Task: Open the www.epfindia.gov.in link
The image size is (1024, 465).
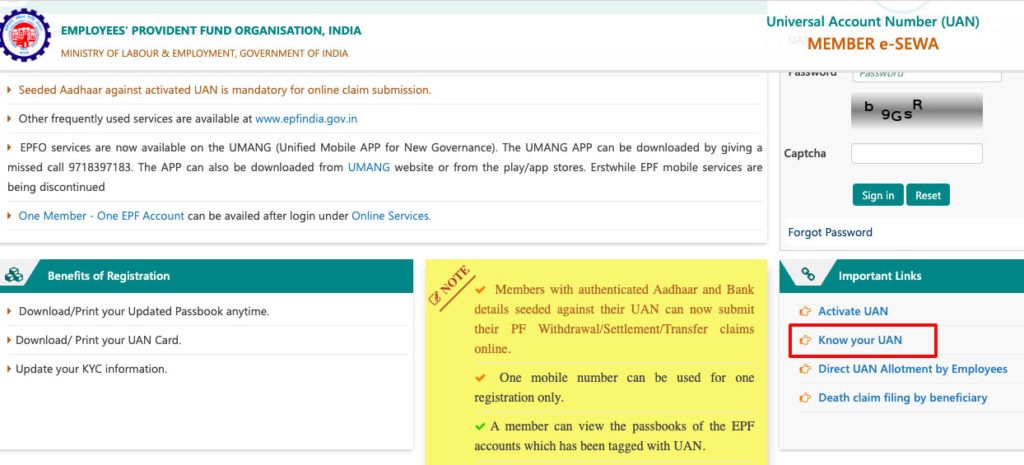Action: 306,119
